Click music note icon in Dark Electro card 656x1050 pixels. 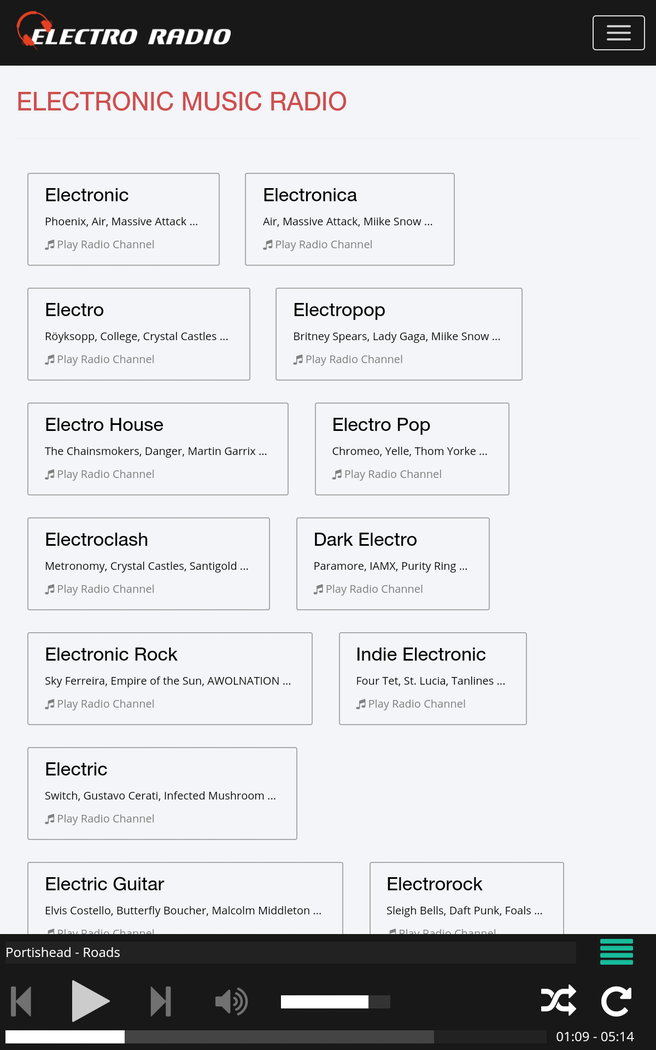[x=318, y=589]
